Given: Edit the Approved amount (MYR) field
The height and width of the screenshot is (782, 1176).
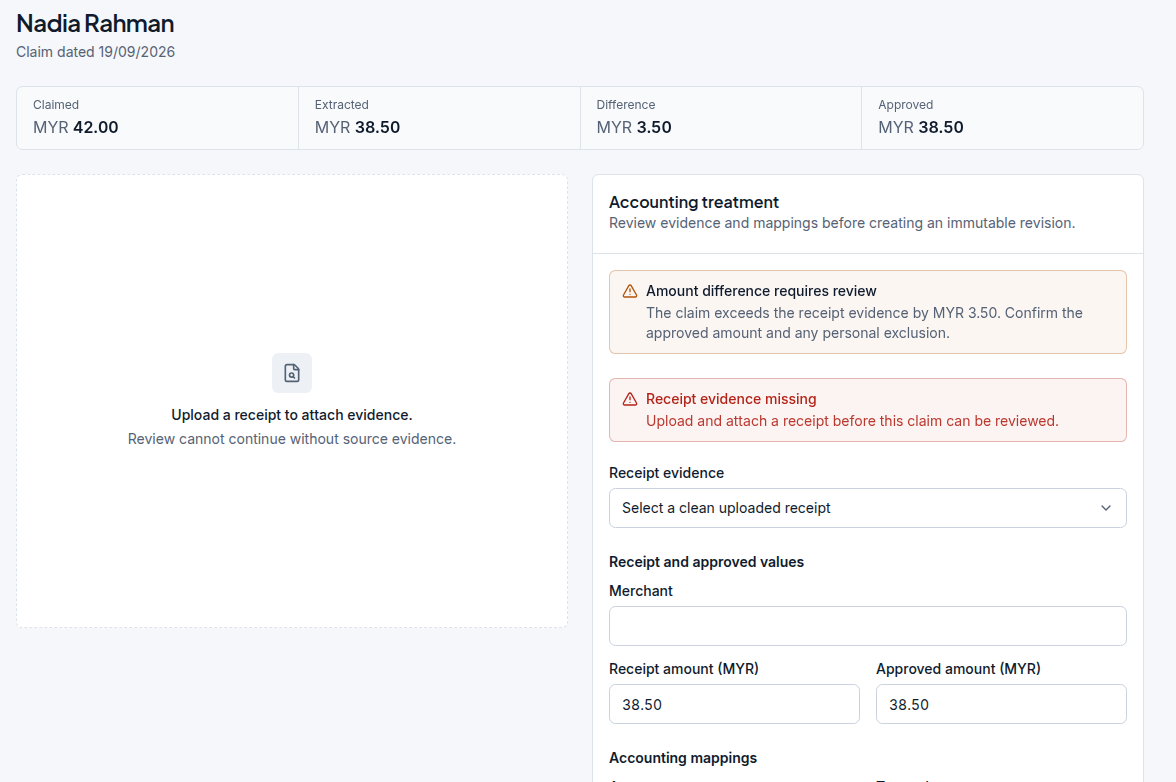Looking at the screenshot, I should (x=1001, y=704).
